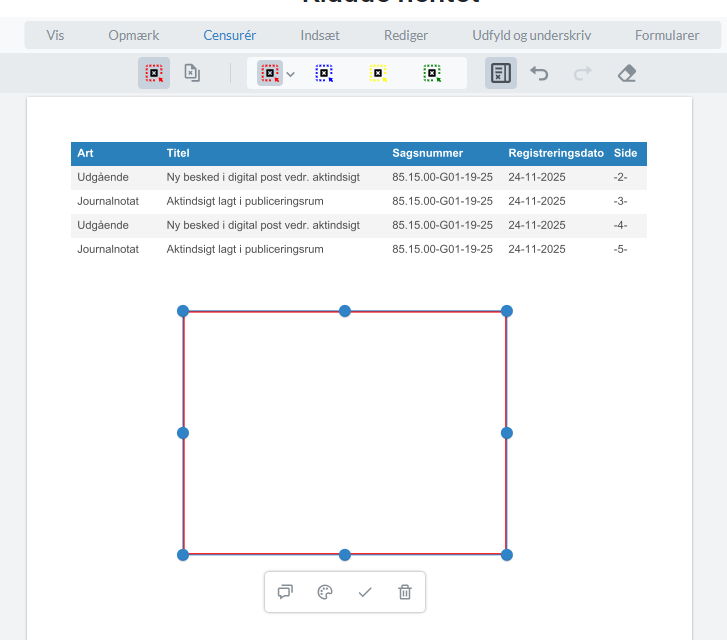Image resolution: width=727 pixels, height=640 pixels.
Task: Go to the Indsæt tab
Action: pyautogui.click(x=320, y=35)
